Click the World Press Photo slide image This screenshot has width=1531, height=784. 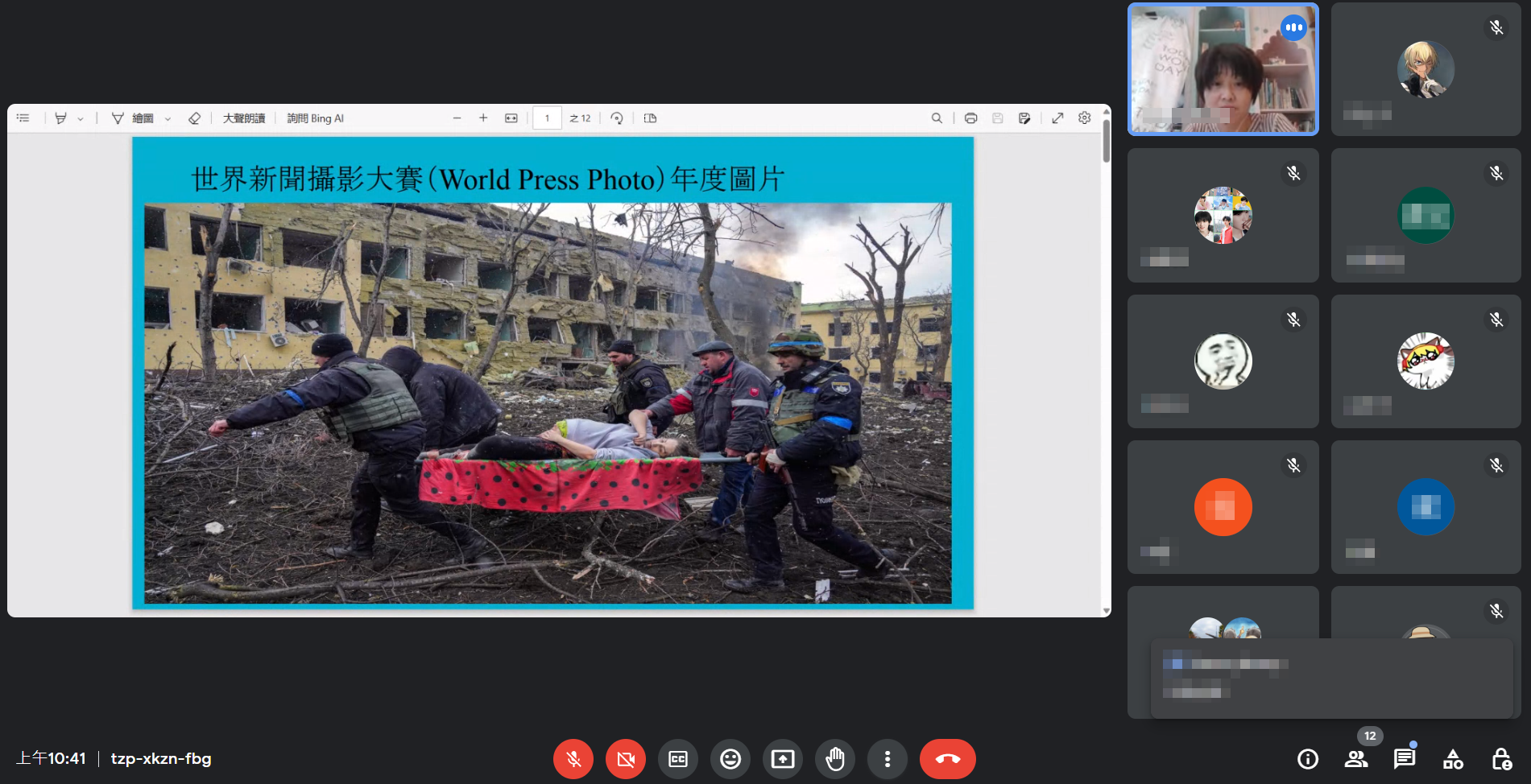point(548,402)
